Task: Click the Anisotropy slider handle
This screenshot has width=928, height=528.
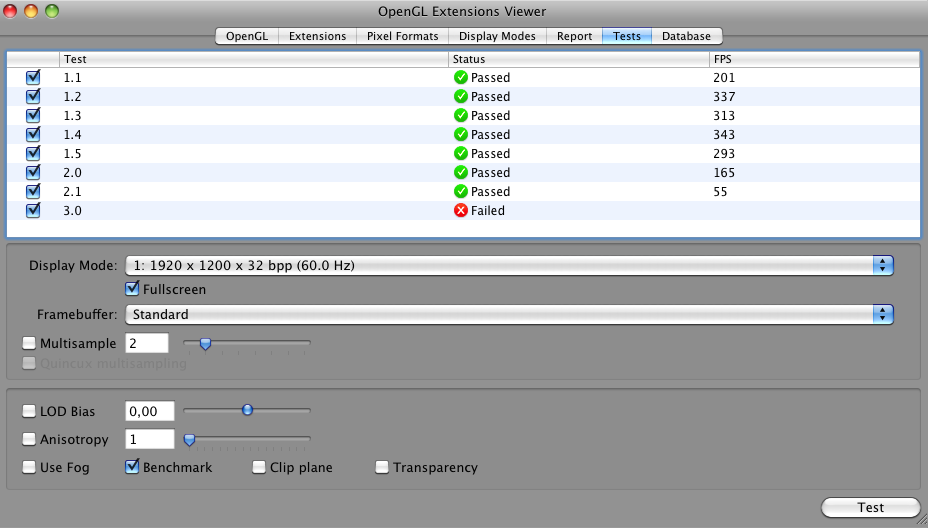Action: coord(189,440)
